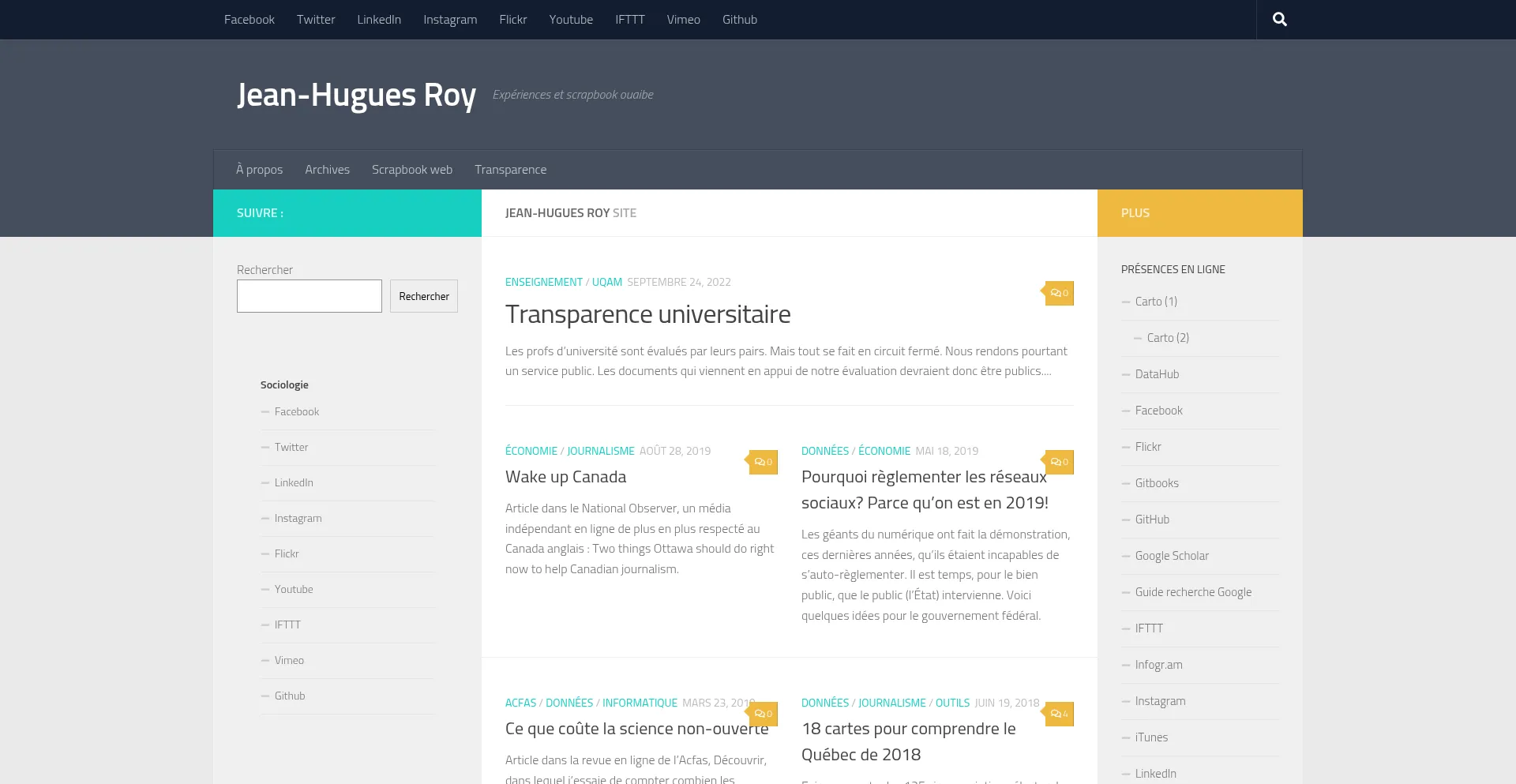
Task: Open the À propos menu item
Action: coord(259,170)
